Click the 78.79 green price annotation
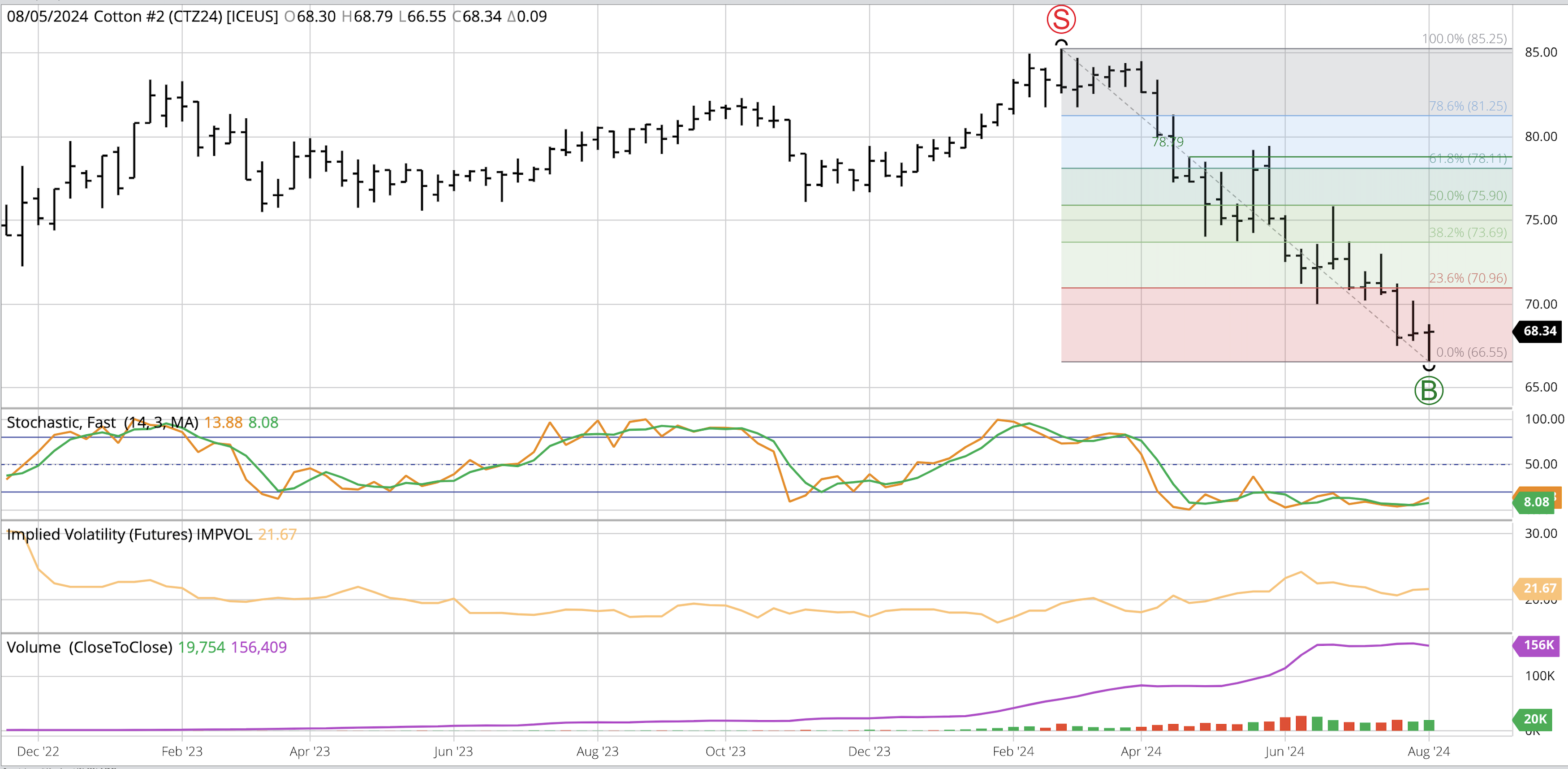Image resolution: width=1568 pixels, height=769 pixels. coord(1167,142)
